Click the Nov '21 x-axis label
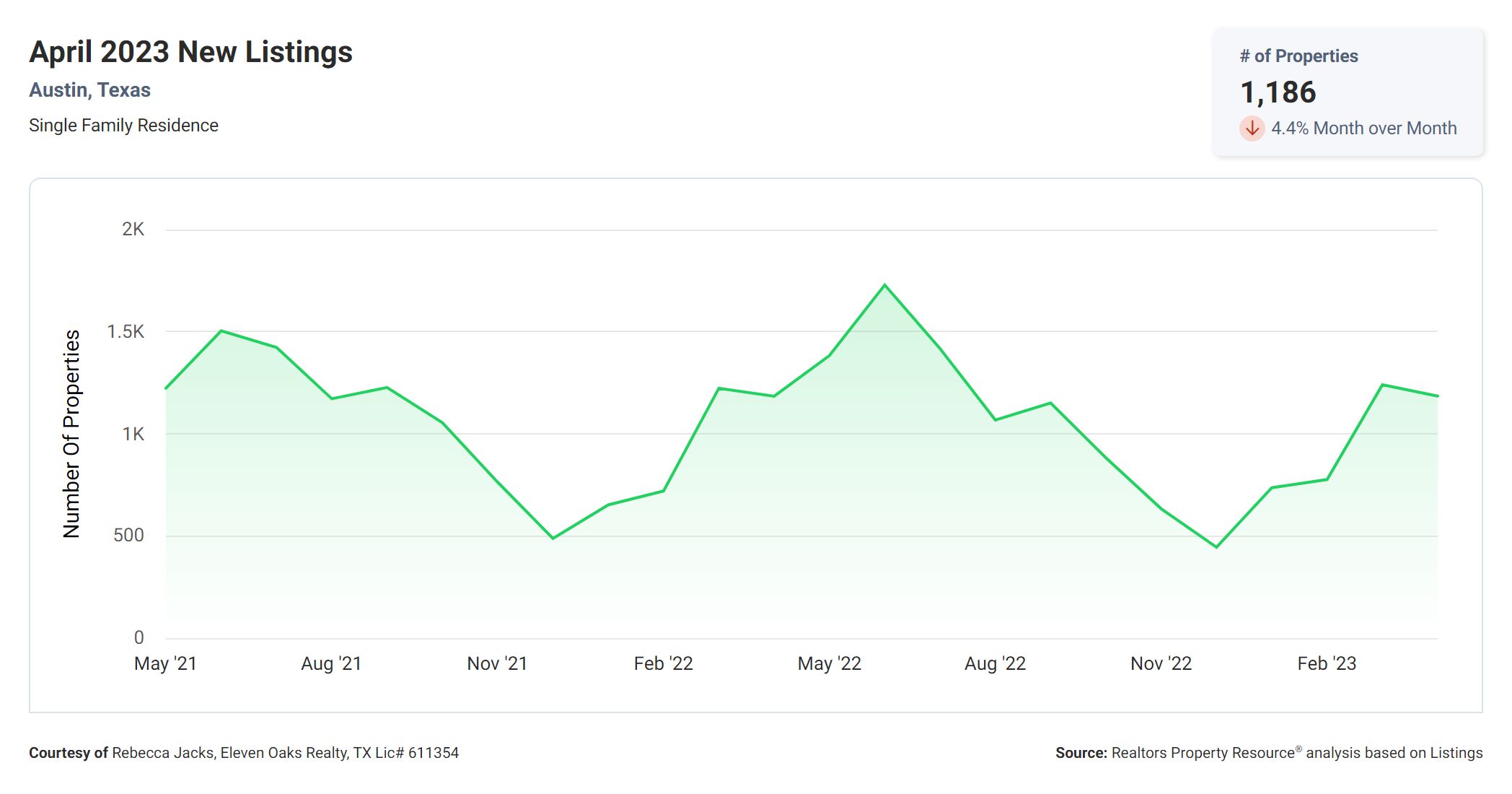Viewport: 1512px width, 794px height. 497,663
